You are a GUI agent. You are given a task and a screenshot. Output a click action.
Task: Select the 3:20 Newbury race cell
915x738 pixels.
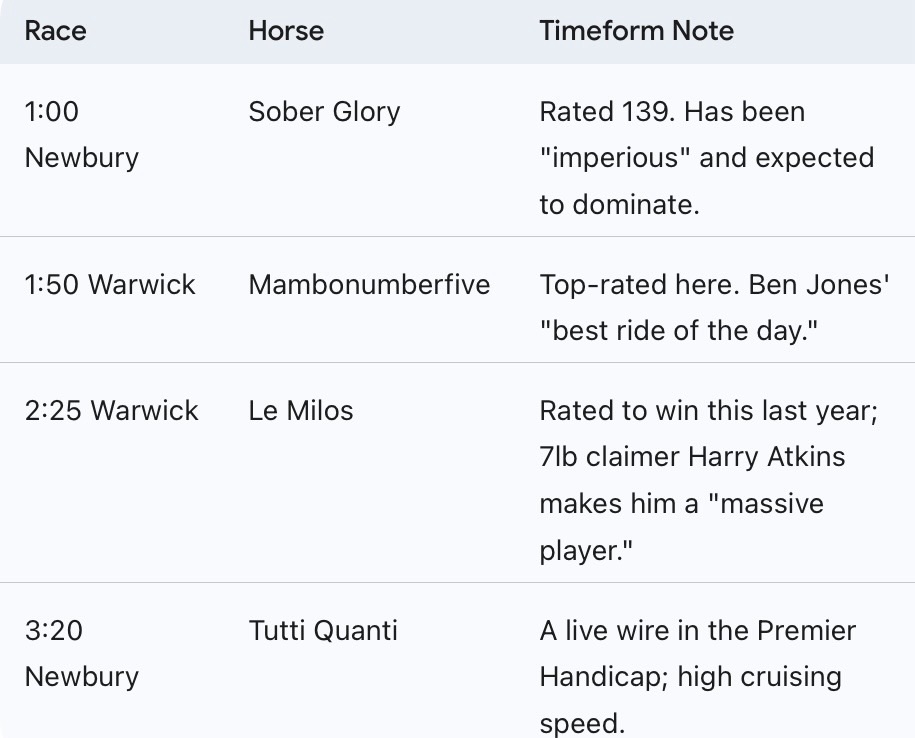81,654
